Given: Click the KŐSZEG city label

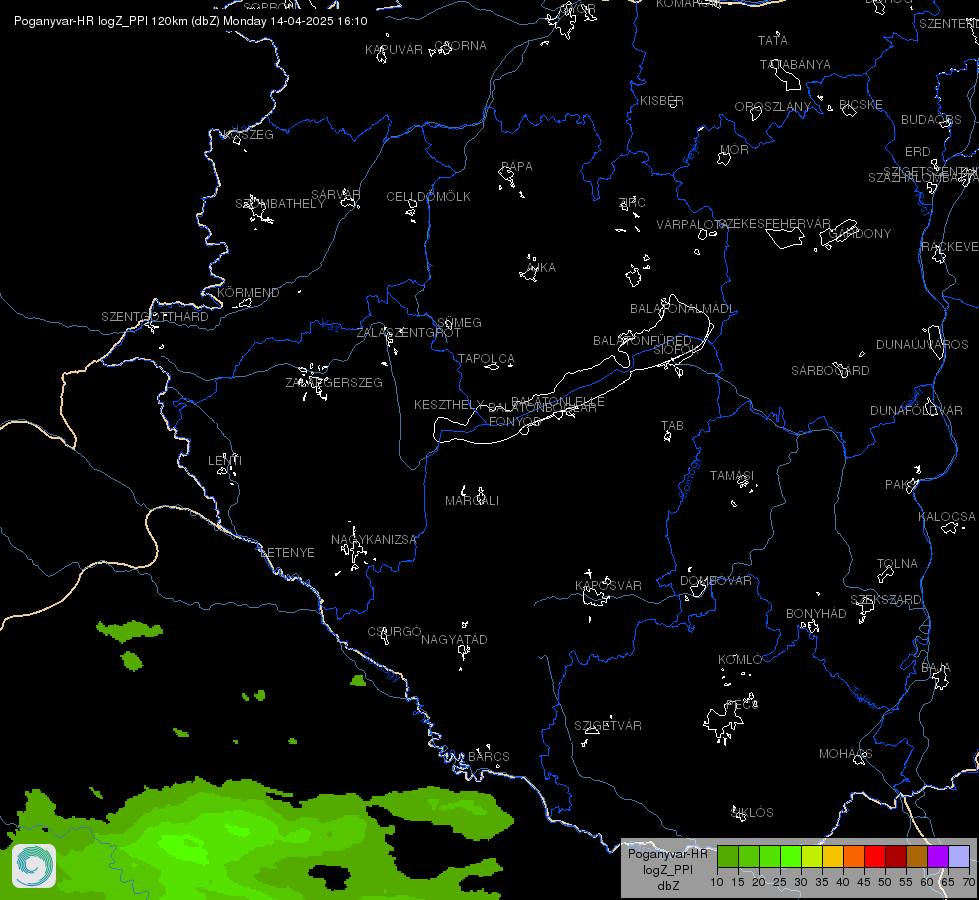Looking at the screenshot, I should (248, 135).
